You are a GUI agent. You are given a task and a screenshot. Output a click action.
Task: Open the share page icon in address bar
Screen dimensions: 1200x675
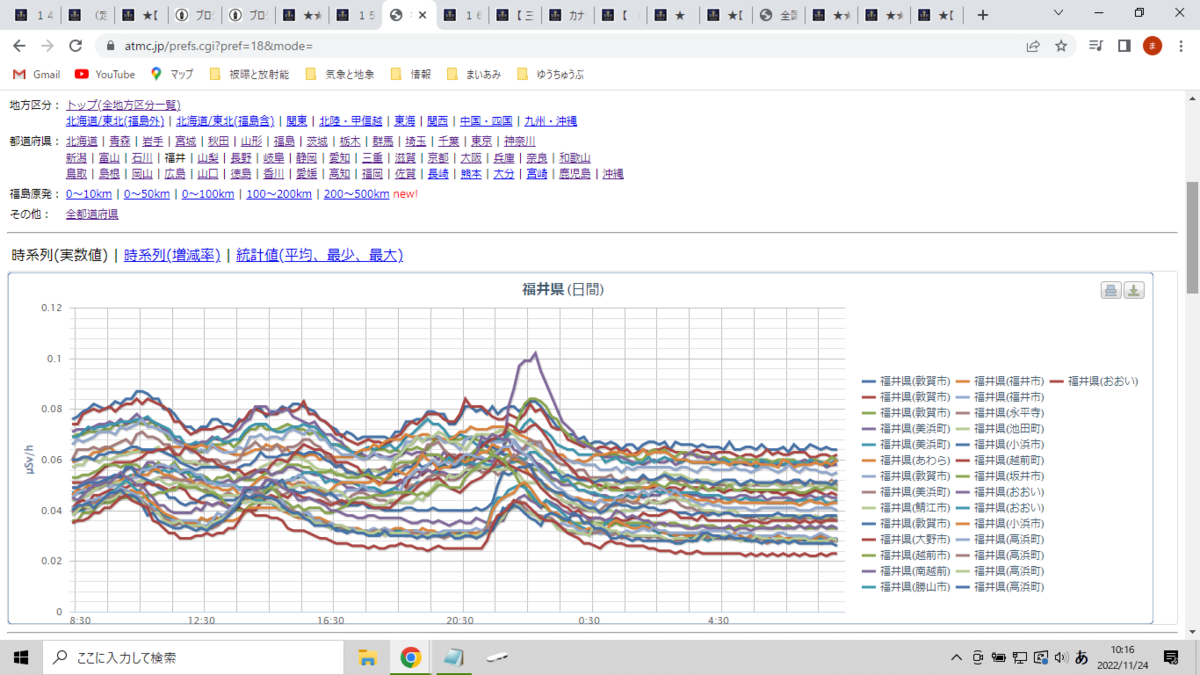coord(1033,46)
